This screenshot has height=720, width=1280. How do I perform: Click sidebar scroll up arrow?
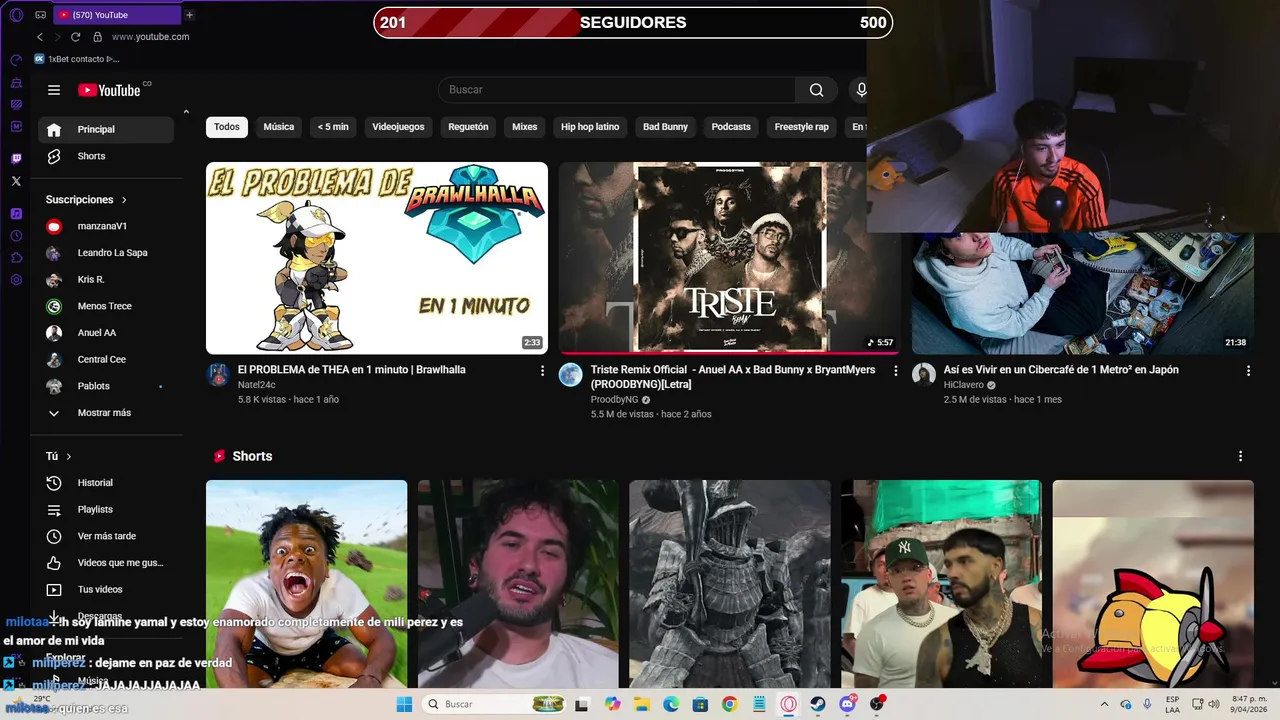tap(186, 112)
